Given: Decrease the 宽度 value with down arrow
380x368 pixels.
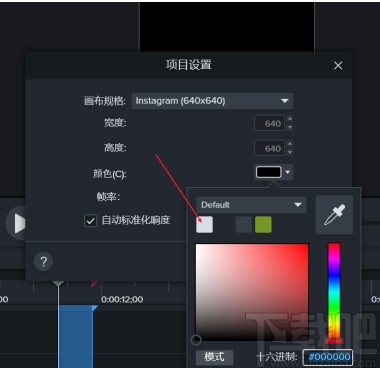Looking at the screenshot, I should click(290, 127).
